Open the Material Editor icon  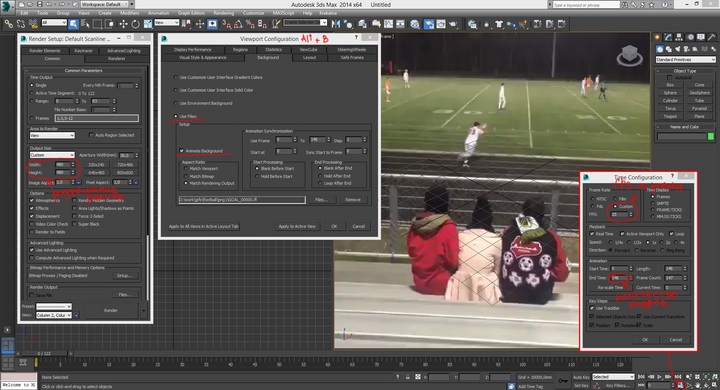coord(415,24)
